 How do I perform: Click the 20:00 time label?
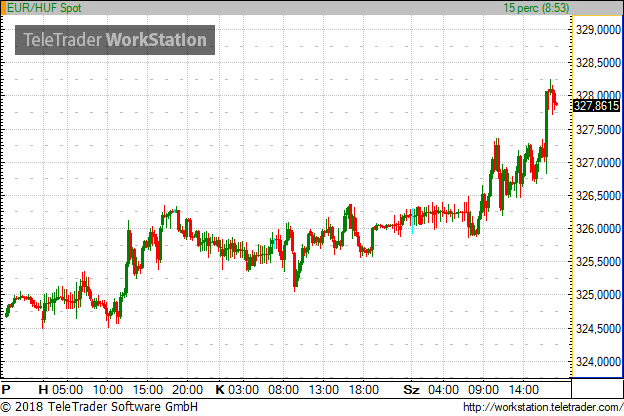pyautogui.click(x=187, y=389)
